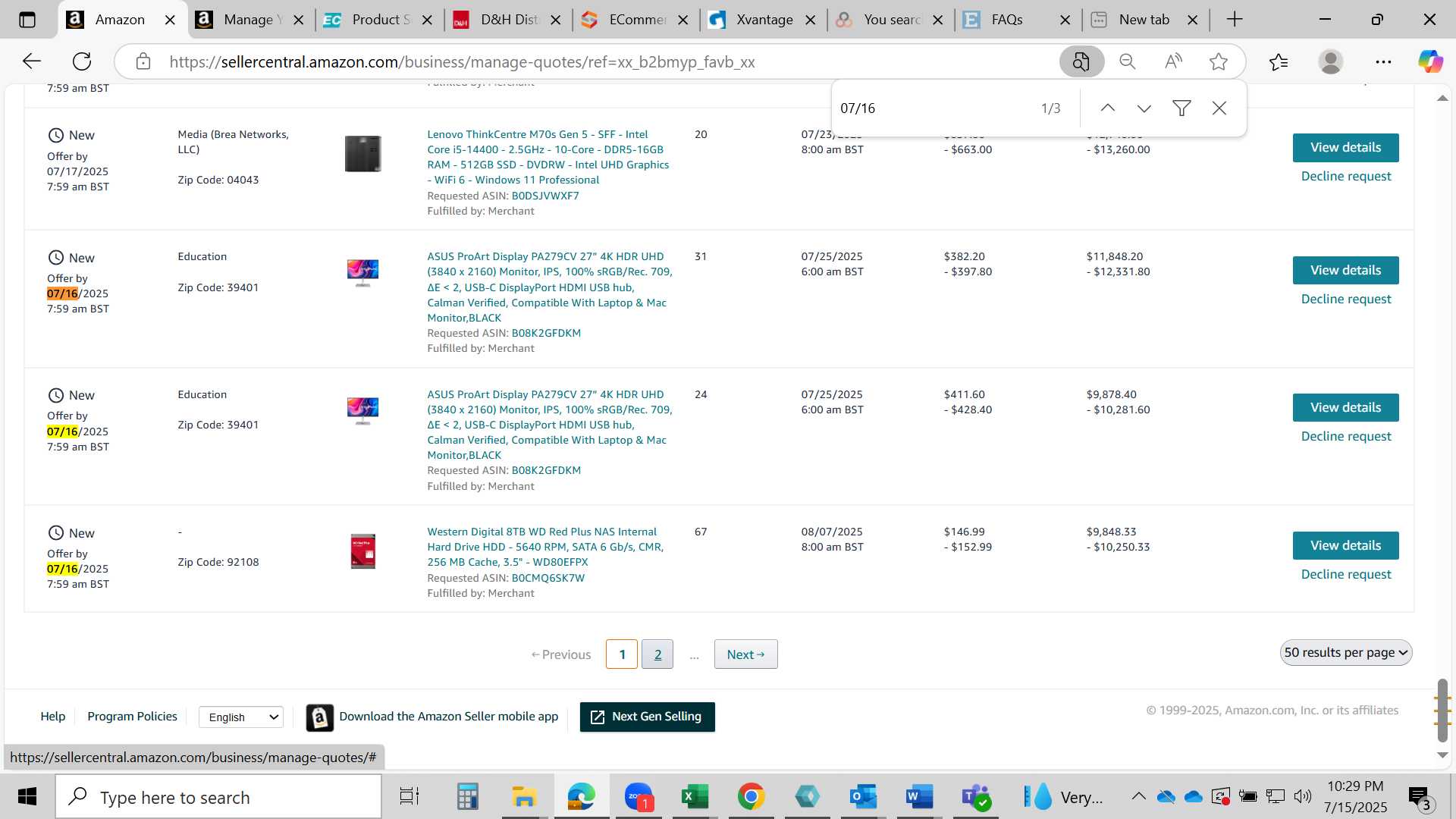Screen dimensions: 1456x819
Task: Launch Calculator from the taskbar
Action: (467, 797)
